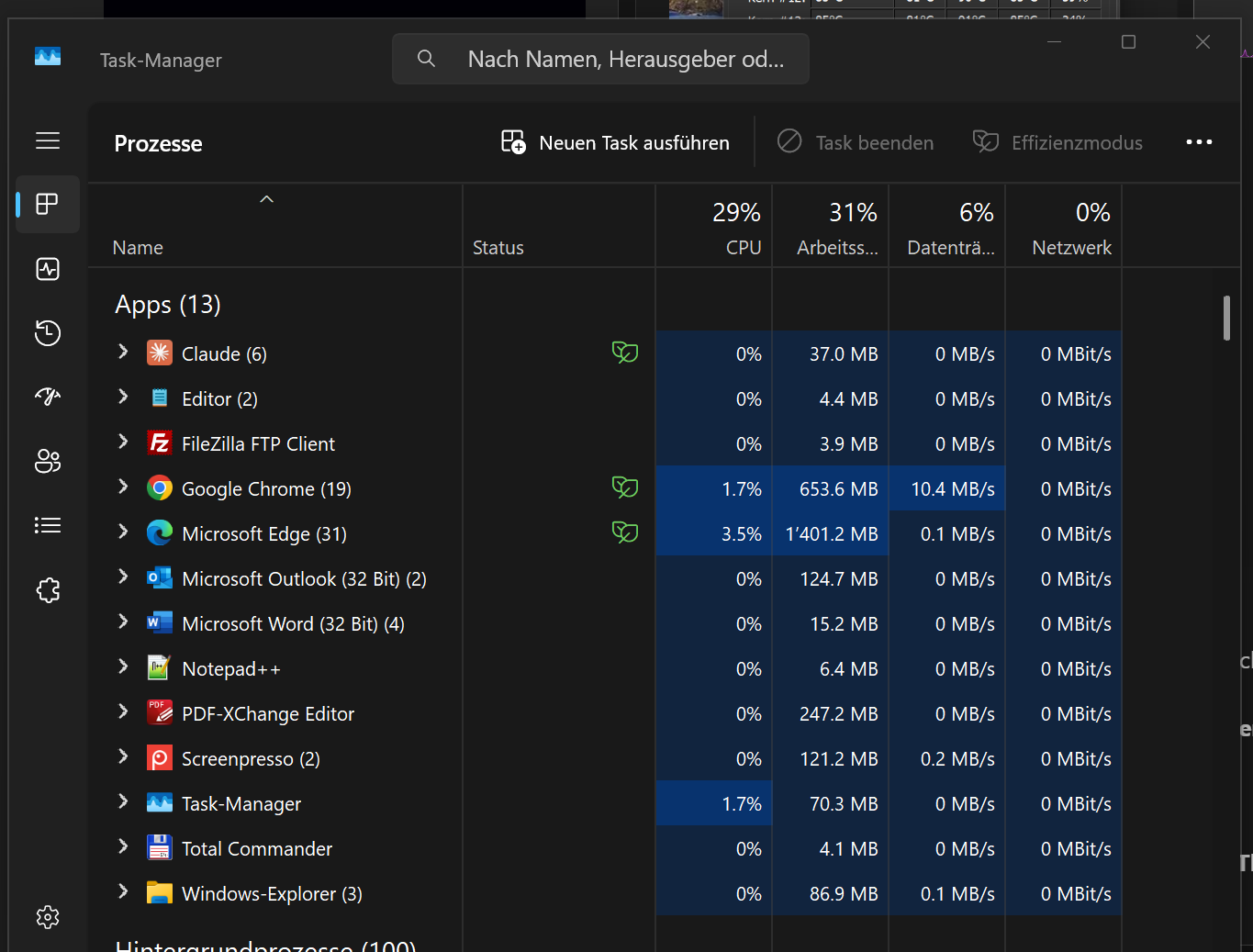Click efficiency leaf icon in Google Chrome row

click(625, 487)
